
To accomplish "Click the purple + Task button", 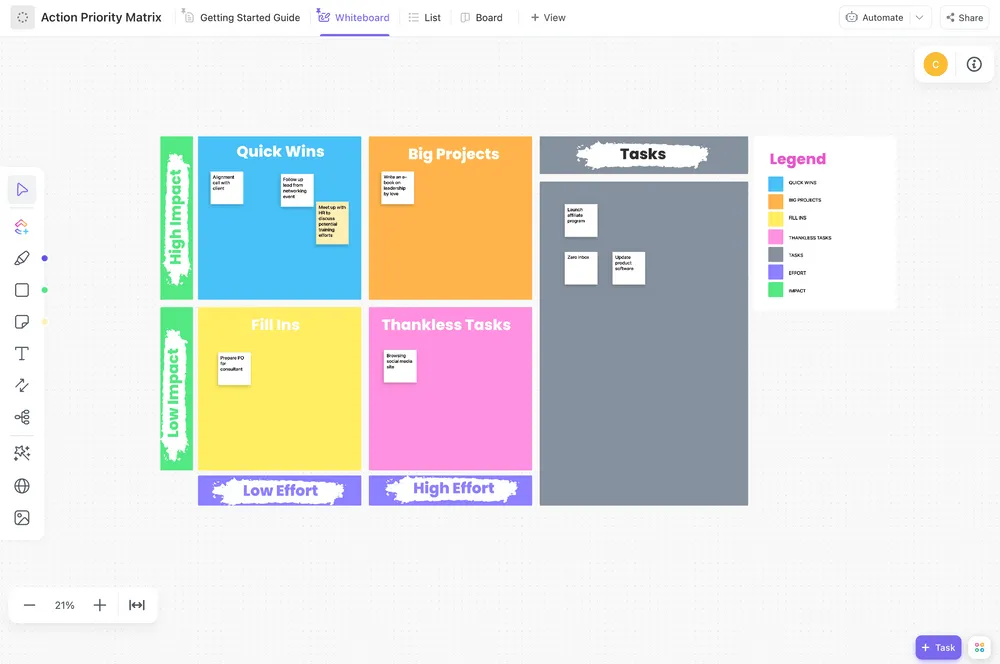I will point(938,647).
